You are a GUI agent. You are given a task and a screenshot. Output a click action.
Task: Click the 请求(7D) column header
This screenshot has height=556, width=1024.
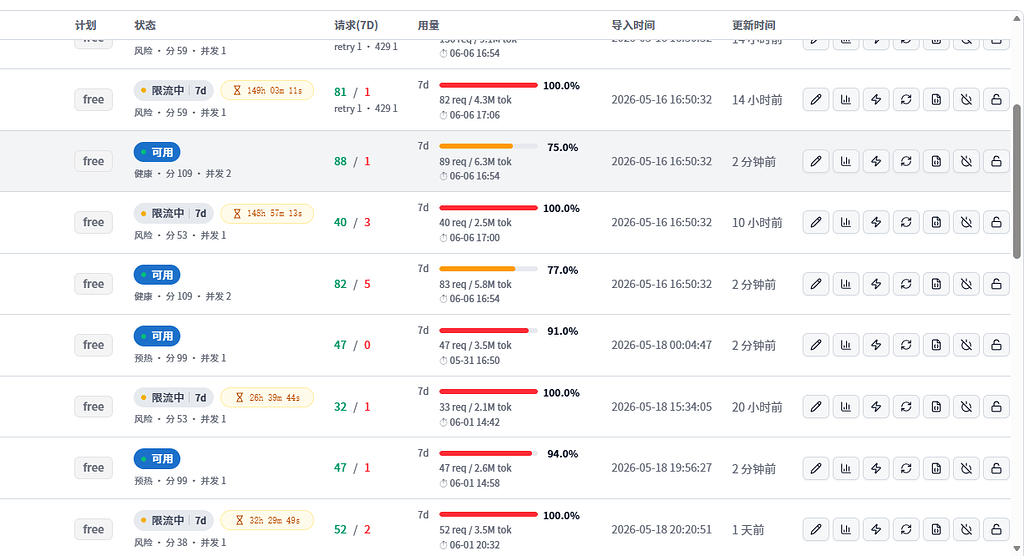tap(356, 25)
